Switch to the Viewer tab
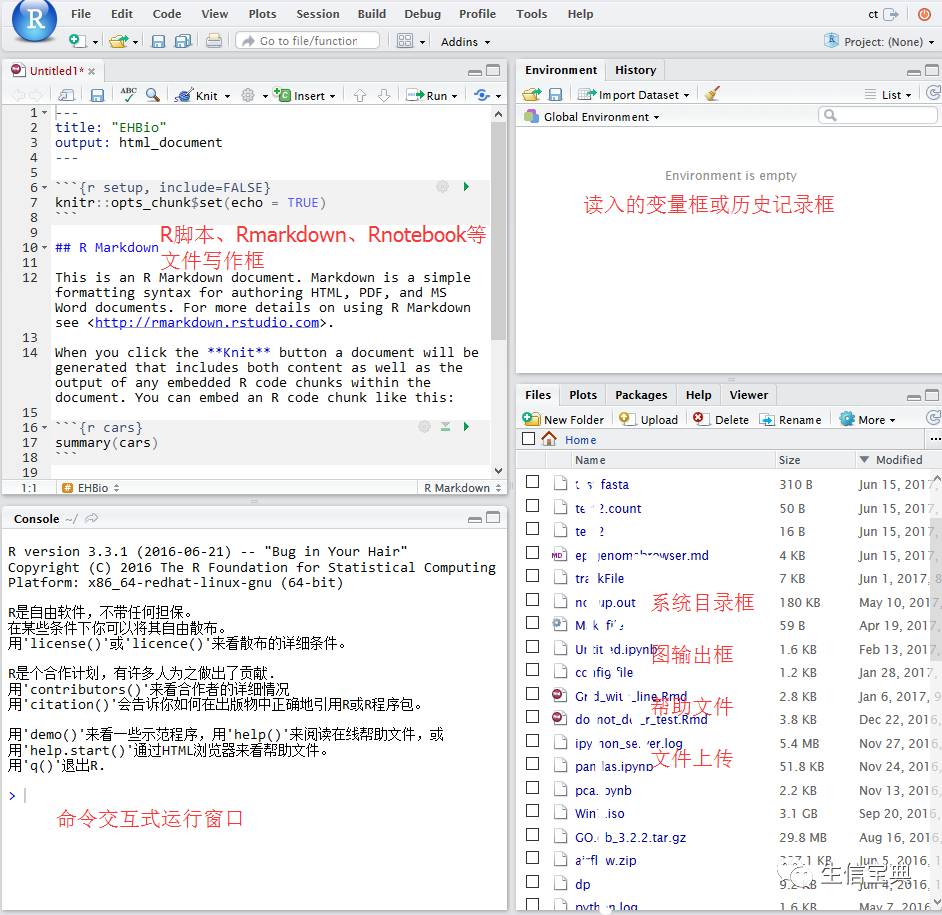 748,395
